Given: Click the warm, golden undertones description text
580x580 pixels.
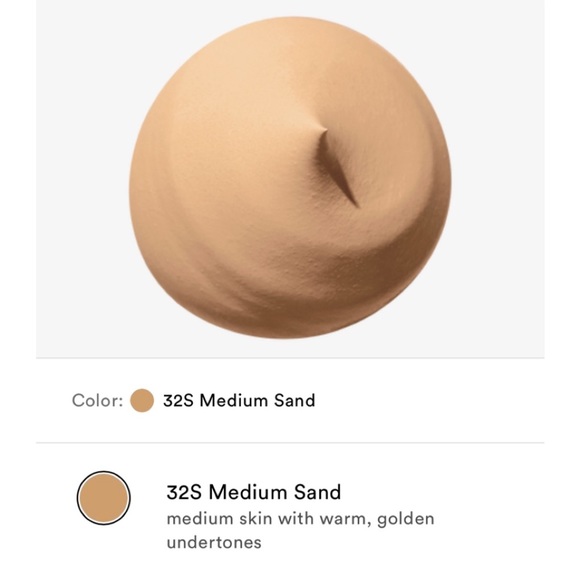Looking at the screenshot, I should coord(300,530).
